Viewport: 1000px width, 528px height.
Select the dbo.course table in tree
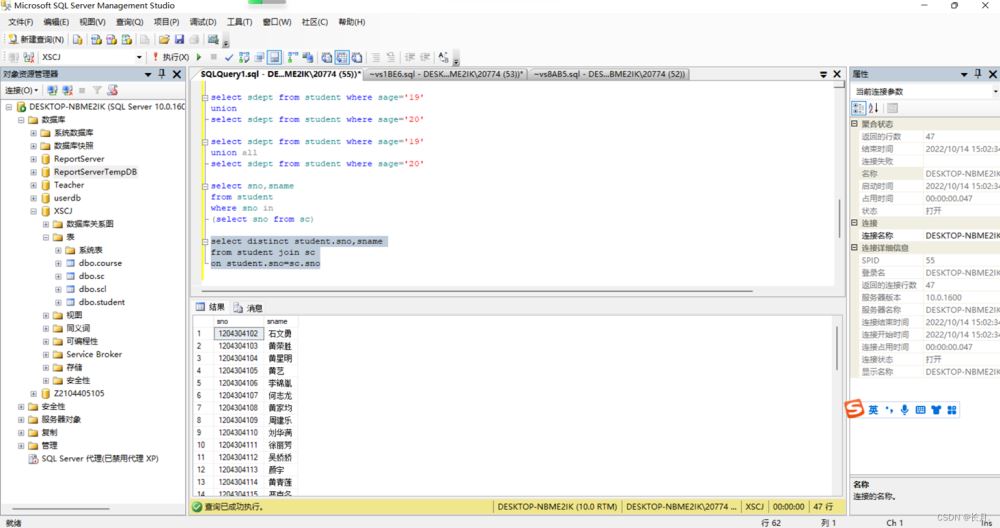click(100, 263)
